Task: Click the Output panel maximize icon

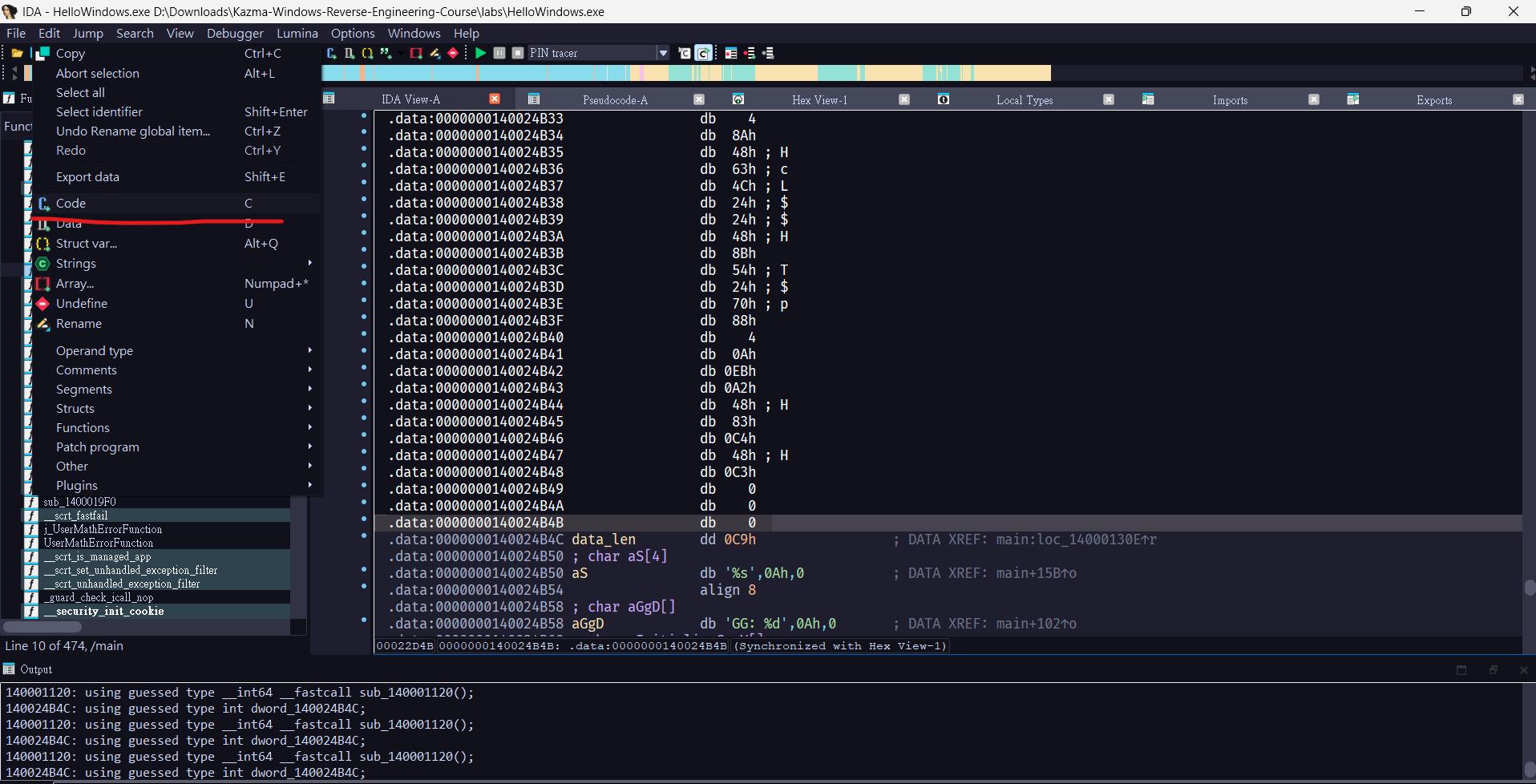Action: click(x=1461, y=669)
